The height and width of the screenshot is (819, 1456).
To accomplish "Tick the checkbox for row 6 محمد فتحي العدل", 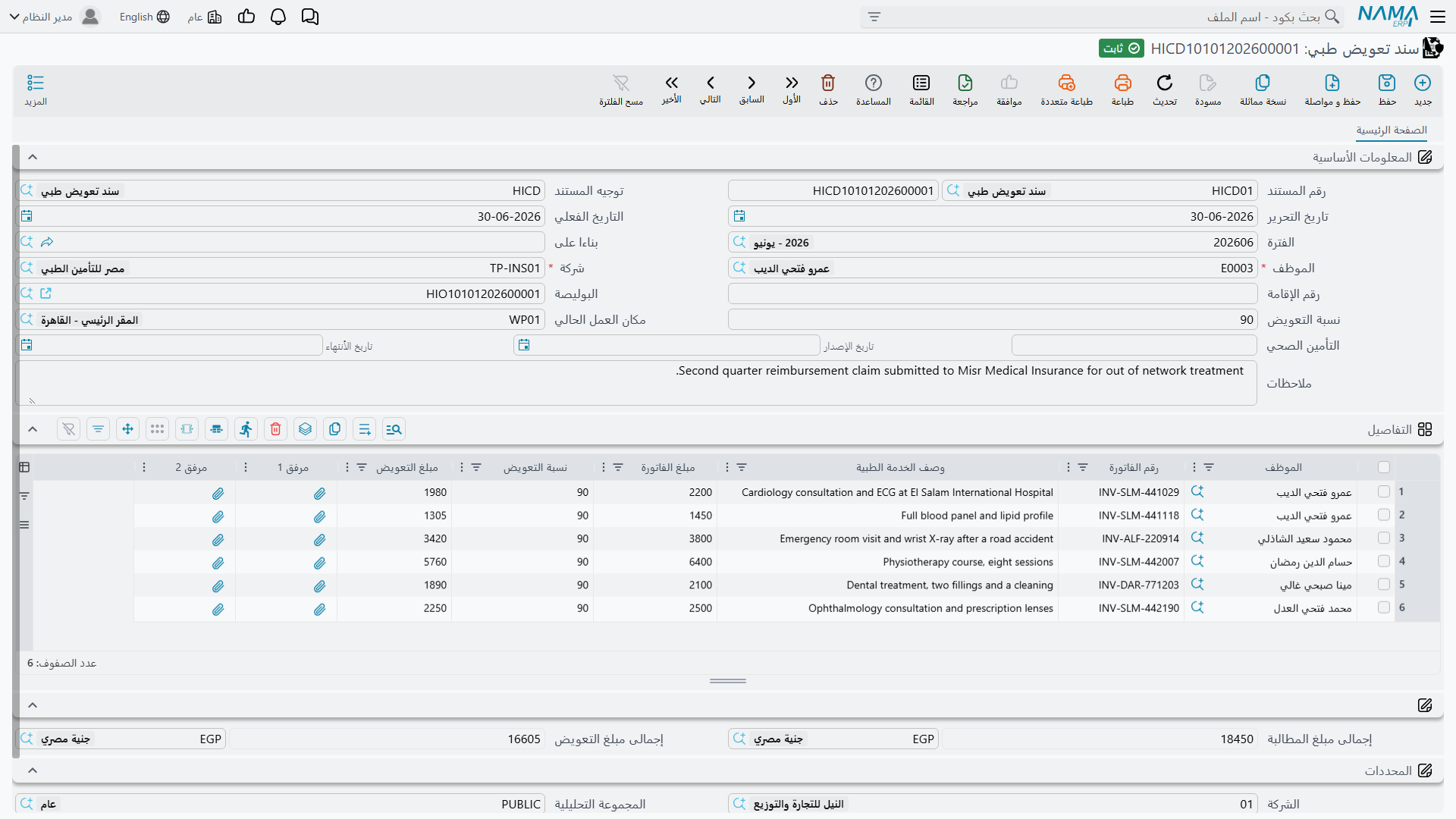I will pos(1384,608).
